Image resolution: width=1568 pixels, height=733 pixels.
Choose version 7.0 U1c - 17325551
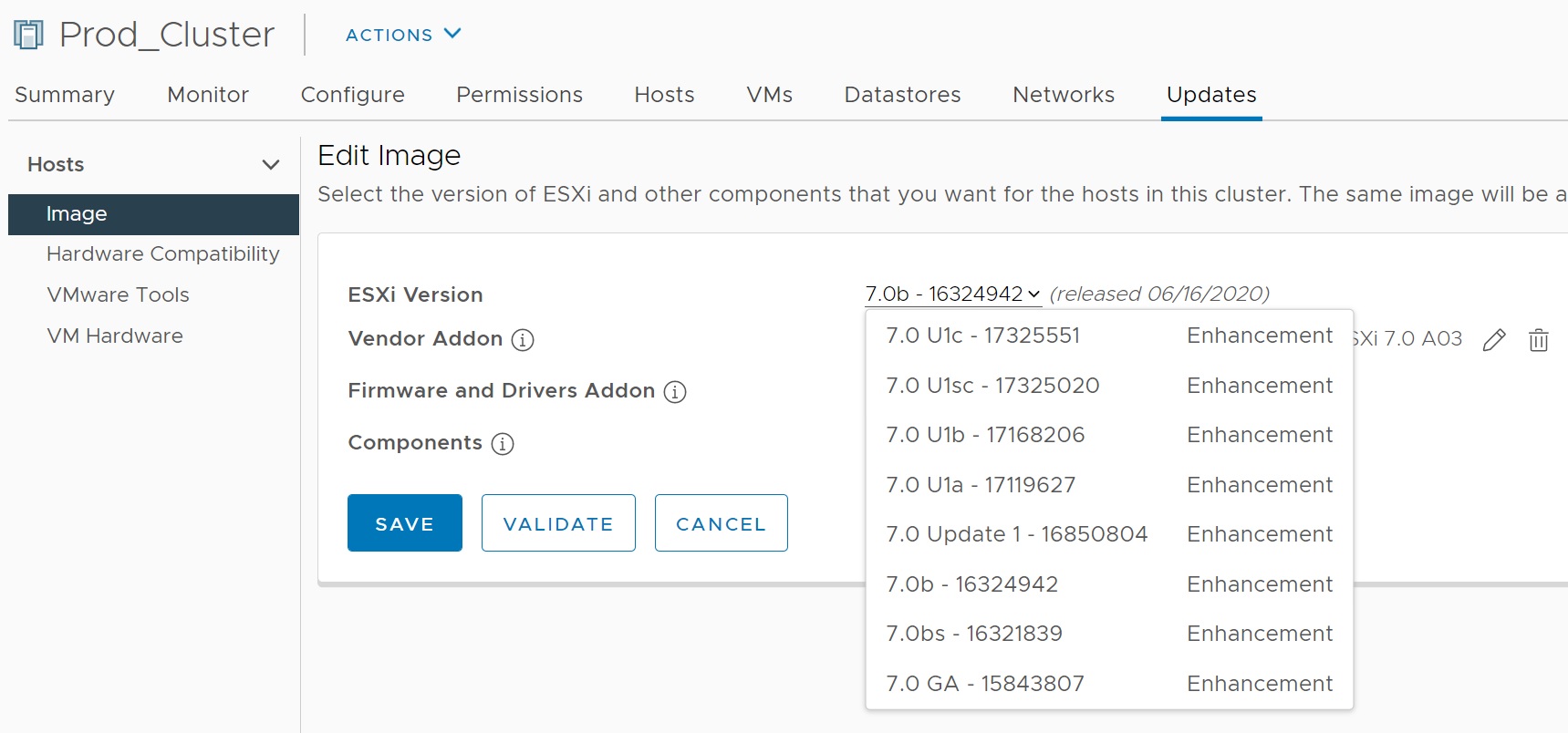1109,336
